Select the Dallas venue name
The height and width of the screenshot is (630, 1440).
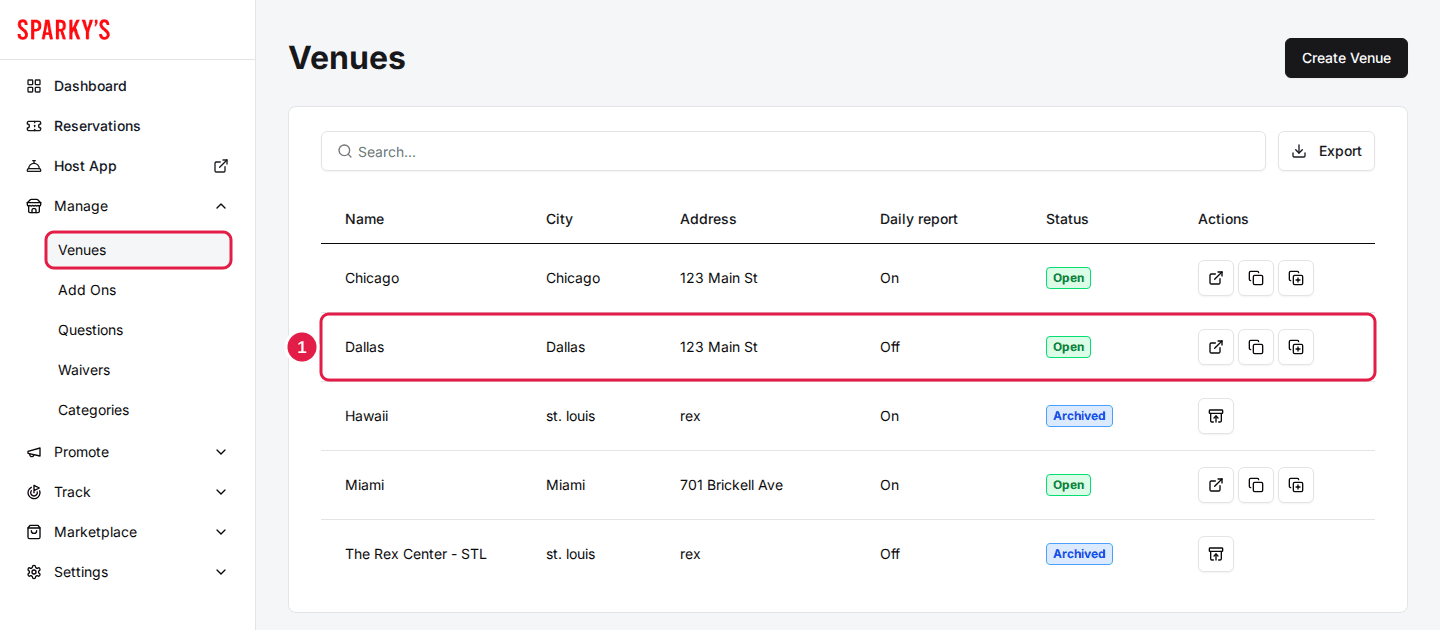pos(364,347)
